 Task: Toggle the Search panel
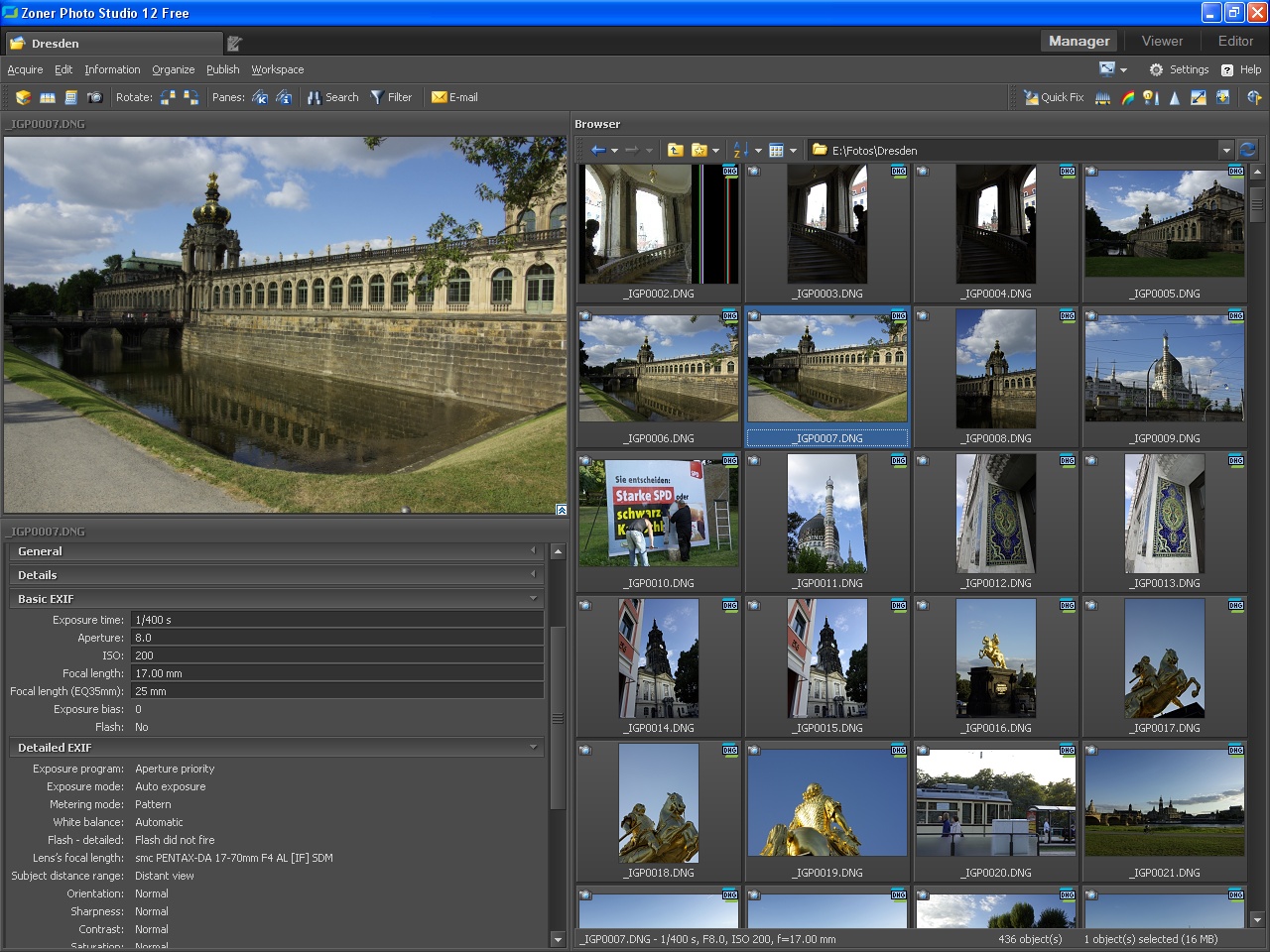click(333, 97)
